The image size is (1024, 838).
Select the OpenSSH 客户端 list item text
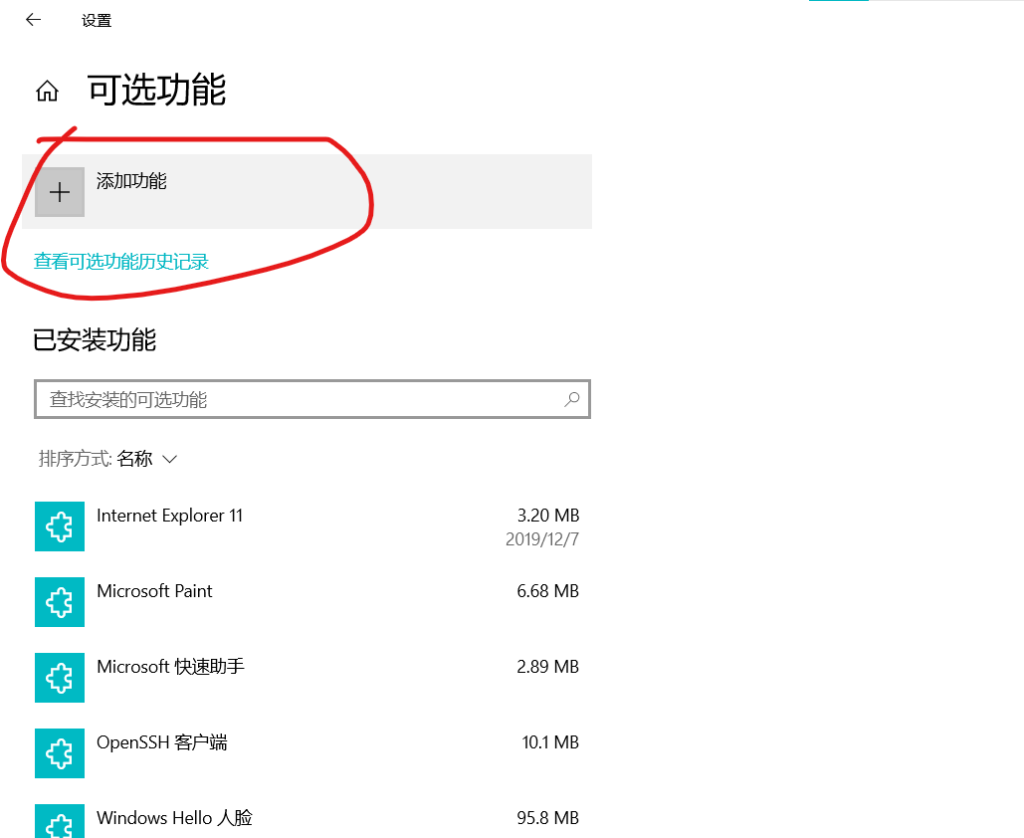[x=161, y=743]
